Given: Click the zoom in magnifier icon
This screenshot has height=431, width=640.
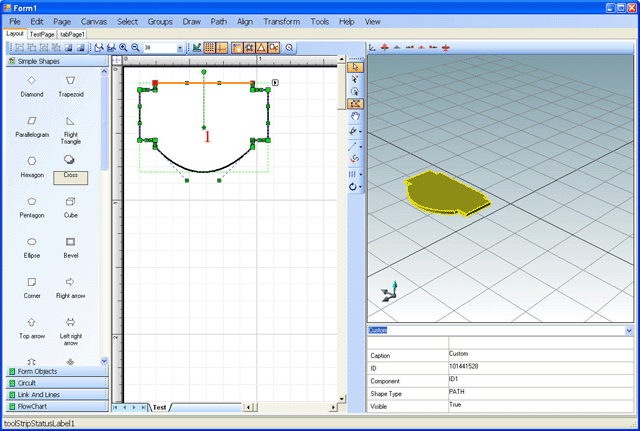Looking at the screenshot, I should point(123,47).
